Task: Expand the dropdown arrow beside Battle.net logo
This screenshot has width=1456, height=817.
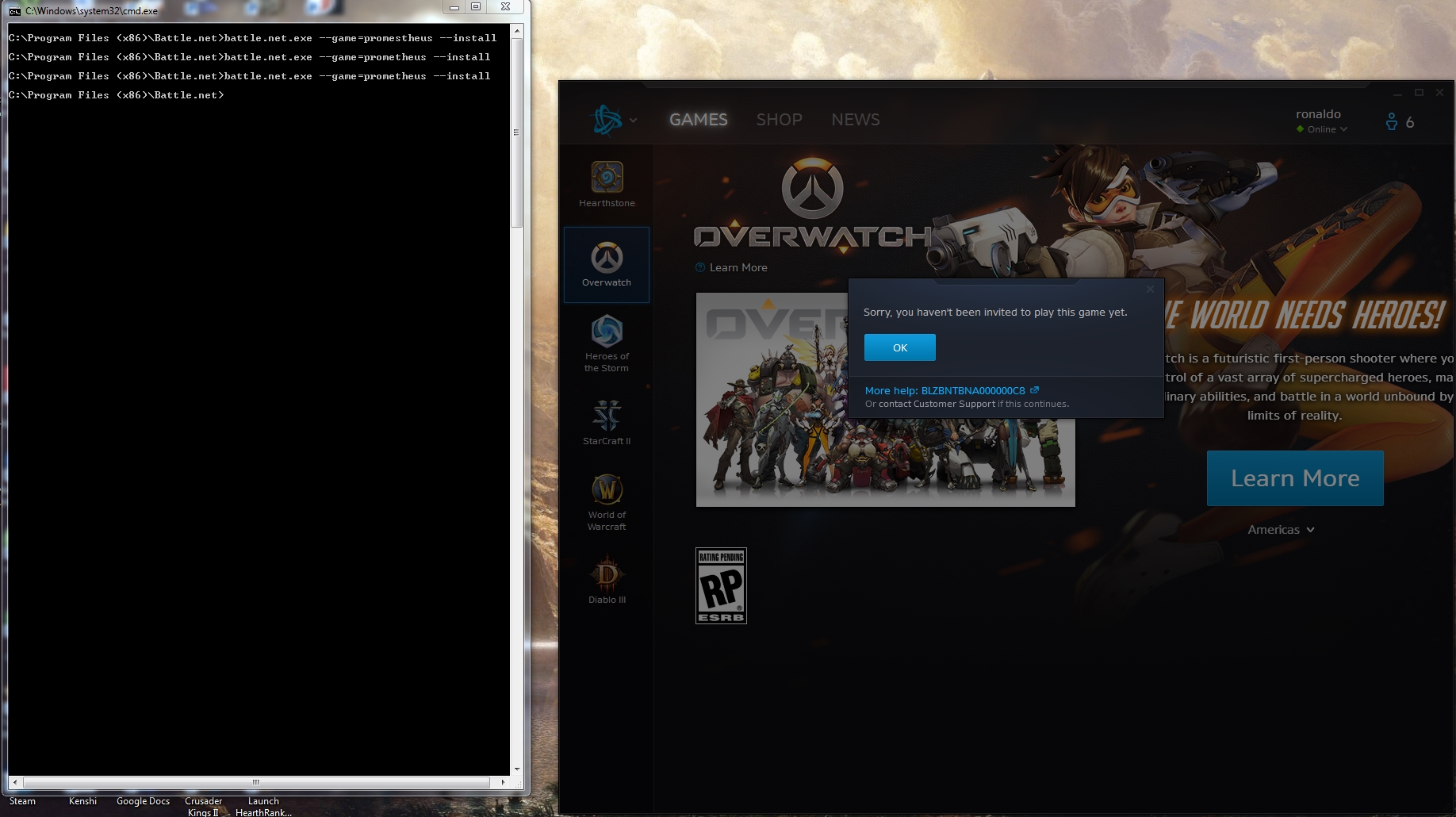Action: [x=633, y=121]
